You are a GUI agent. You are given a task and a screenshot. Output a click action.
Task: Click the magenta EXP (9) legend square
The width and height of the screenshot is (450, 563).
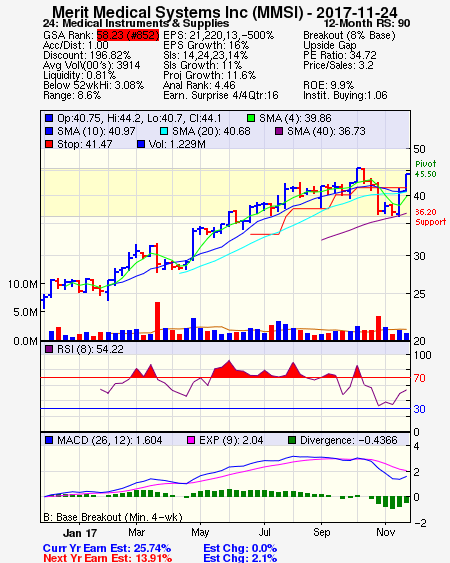tap(191, 440)
